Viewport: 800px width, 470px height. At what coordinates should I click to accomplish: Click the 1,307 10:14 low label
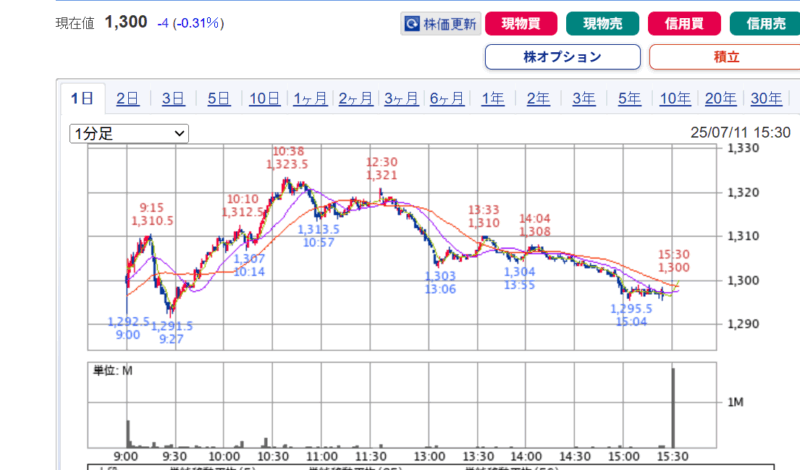249,265
